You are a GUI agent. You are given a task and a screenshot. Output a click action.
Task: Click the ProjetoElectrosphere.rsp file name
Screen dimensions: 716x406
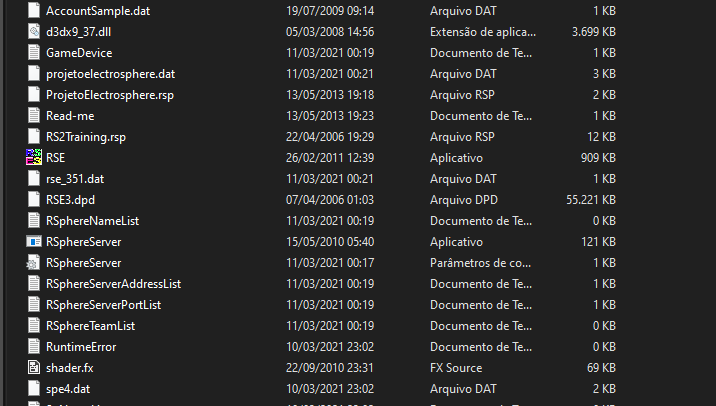(x=110, y=95)
